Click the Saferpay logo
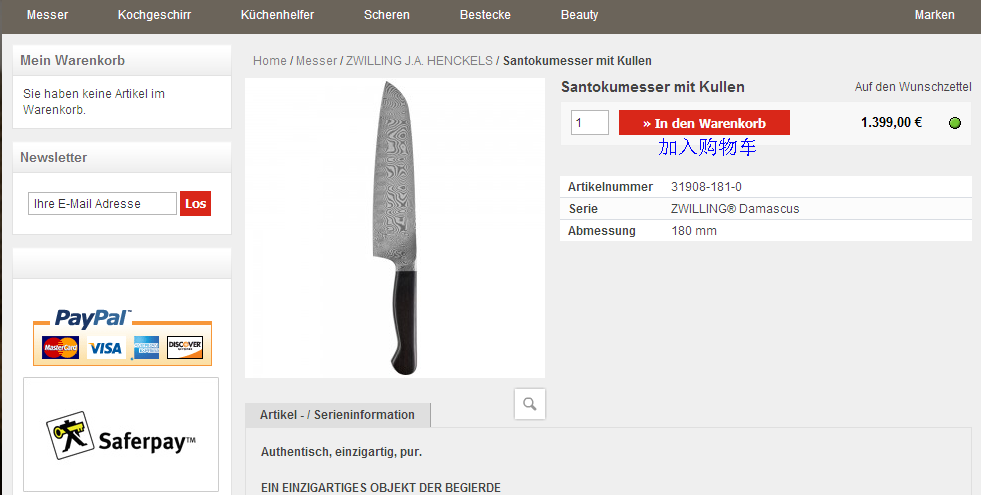The image size is (981, 495). coord(121,435)
